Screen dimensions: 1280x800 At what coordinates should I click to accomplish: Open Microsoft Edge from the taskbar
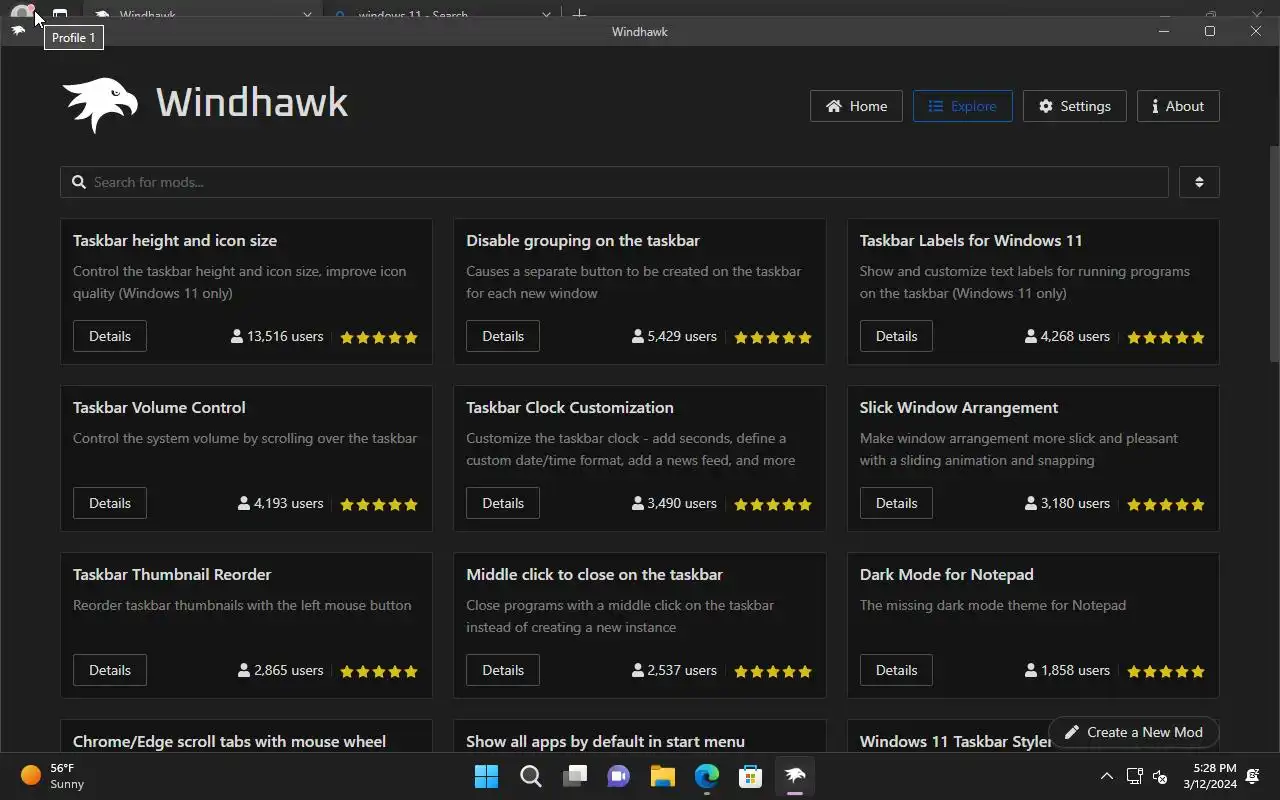pyautogui.click(x=706, y=776)
